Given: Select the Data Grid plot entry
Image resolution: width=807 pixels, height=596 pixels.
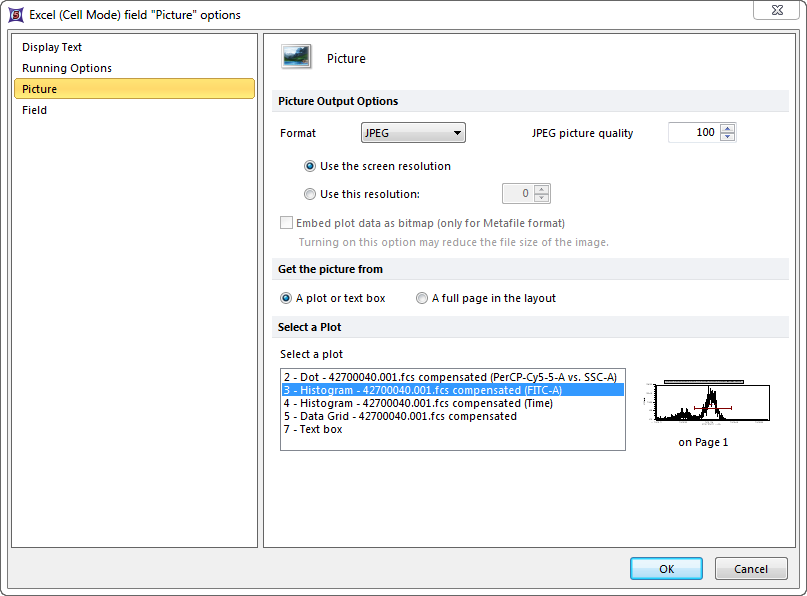Looking at the screenshot, I should pyautogui.click(x=400, y=416).
